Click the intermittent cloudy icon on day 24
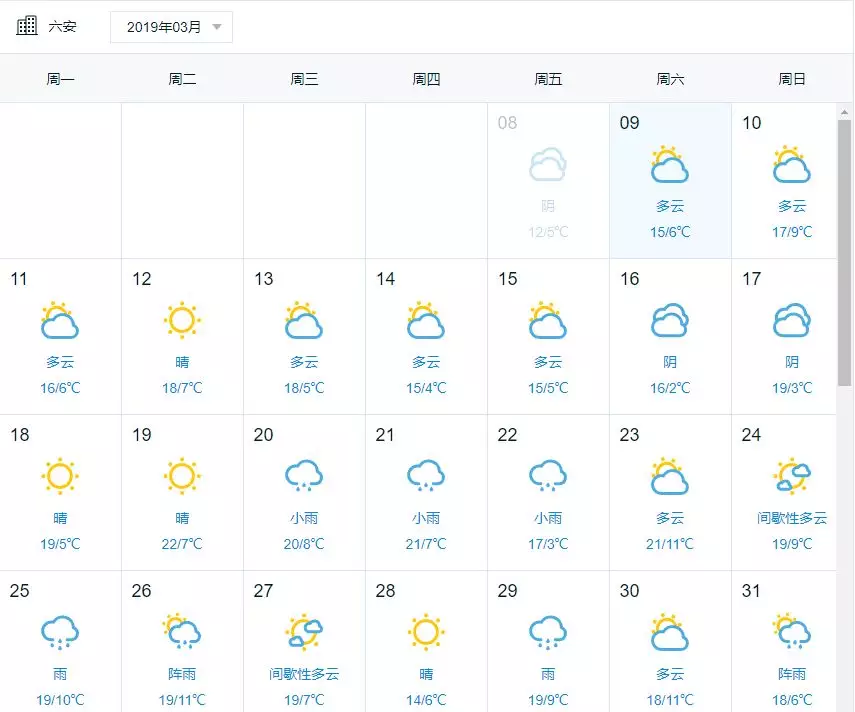Screen dimensions: 855x712 click(x=792, y=476)
